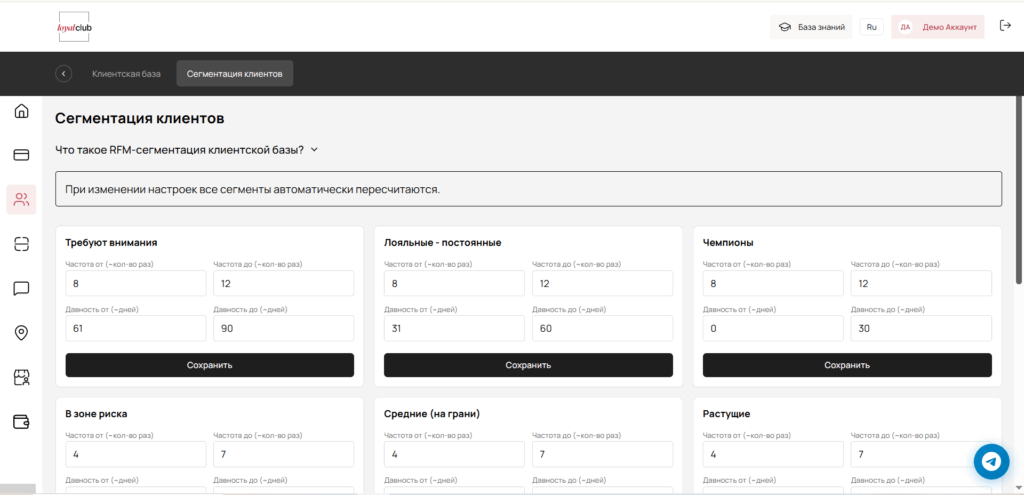Viewport: 1024px width, 495px height.
Task: Open the card icon in the sidebar
Action: click(x=21, y=155)
